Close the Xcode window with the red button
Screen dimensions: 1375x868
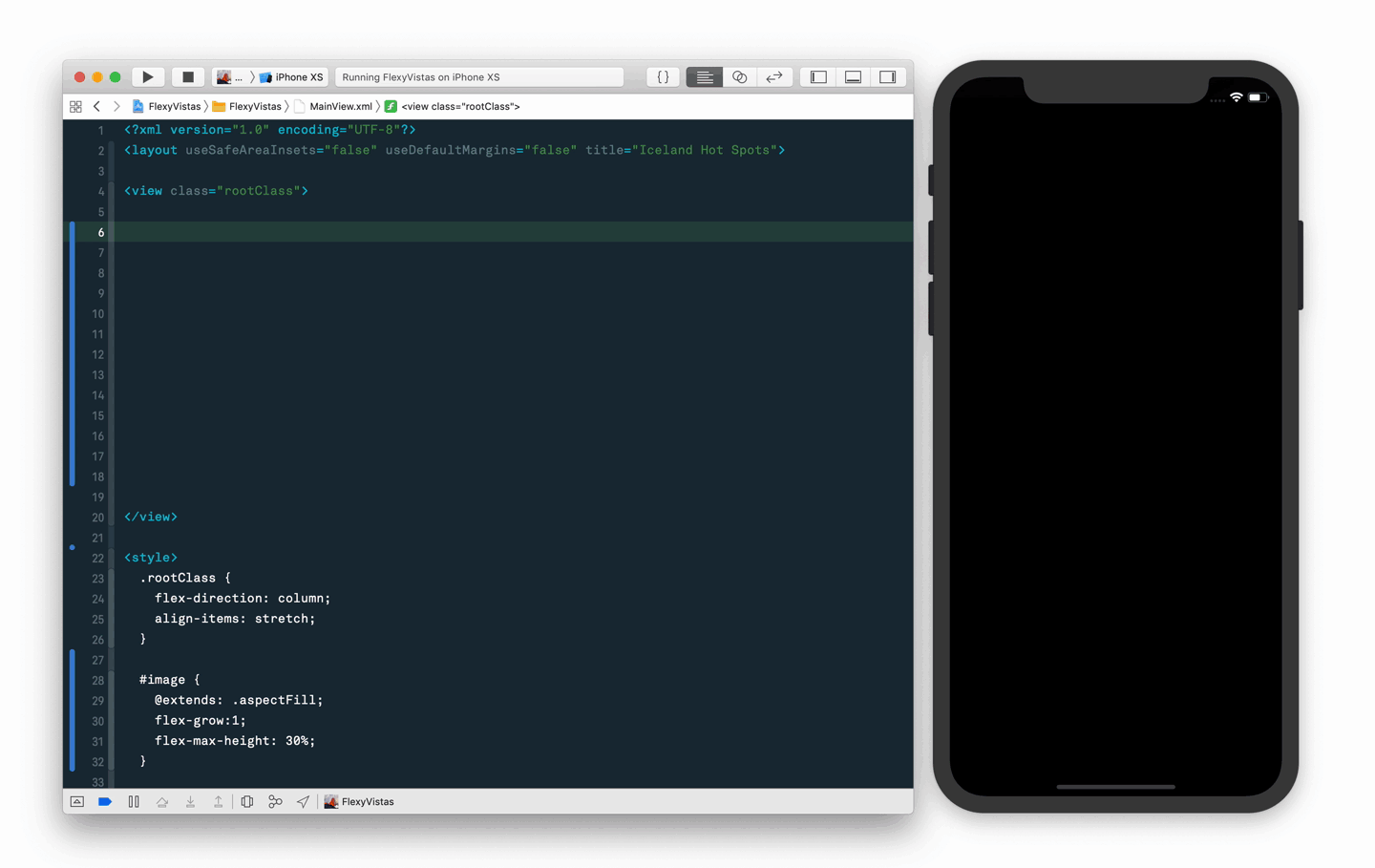coord(79,77)
